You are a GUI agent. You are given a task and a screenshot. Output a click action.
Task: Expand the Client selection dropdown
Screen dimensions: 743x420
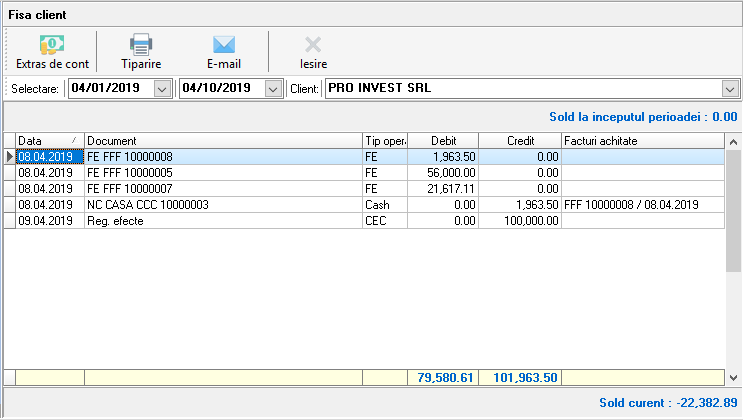coord(729,89)
